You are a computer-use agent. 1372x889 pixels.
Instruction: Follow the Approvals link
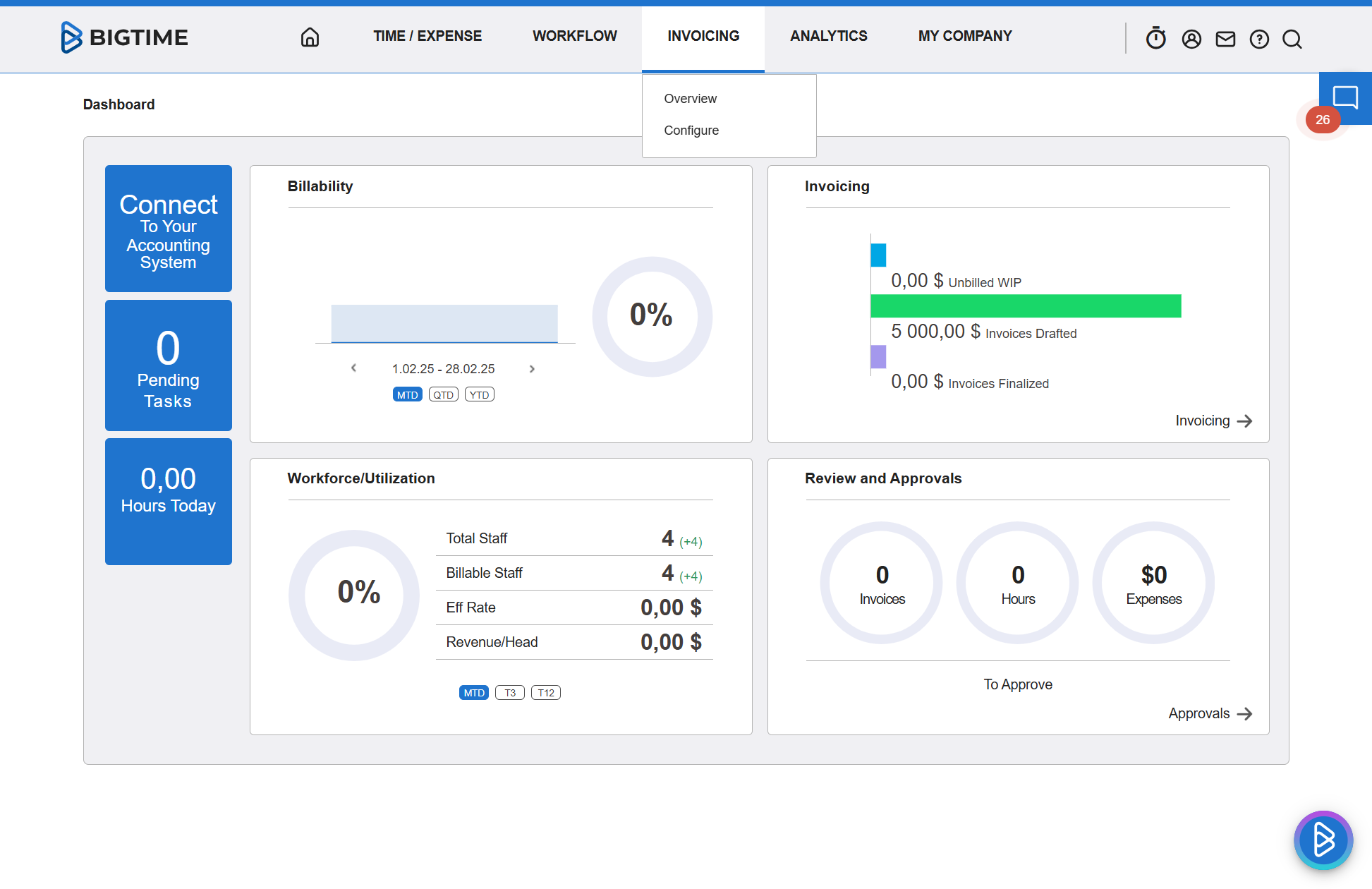pos(1199,713)
